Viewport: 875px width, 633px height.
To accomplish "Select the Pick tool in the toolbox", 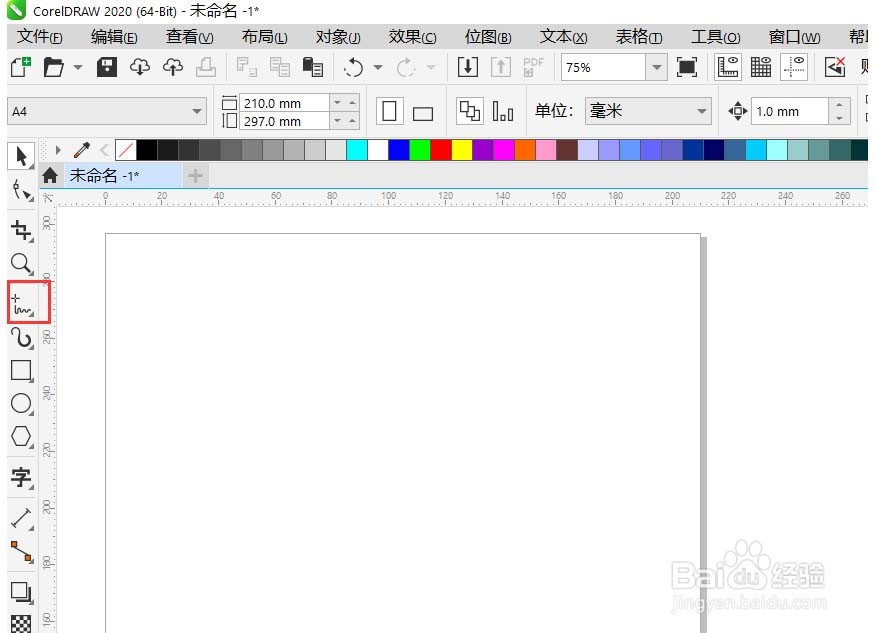I will click(x=22, y=156).
